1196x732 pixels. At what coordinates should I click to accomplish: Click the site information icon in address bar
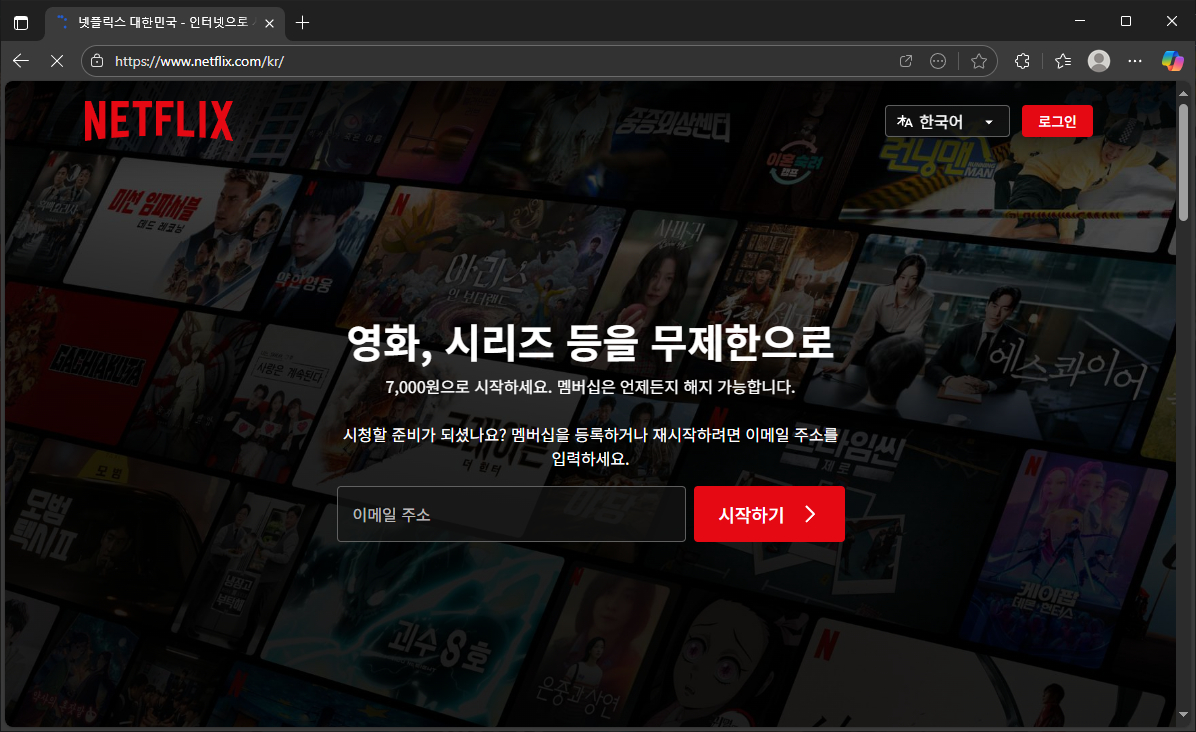pos(96,60)
